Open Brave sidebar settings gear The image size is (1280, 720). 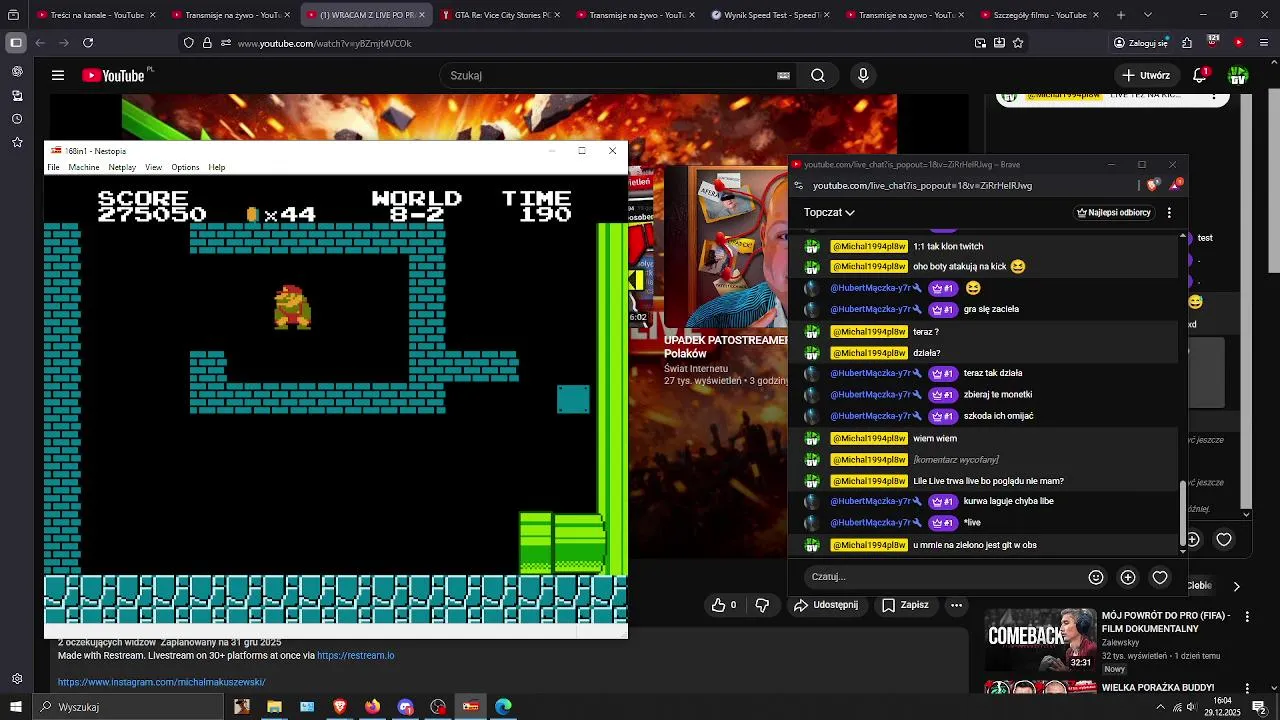(x=17, y=679)
